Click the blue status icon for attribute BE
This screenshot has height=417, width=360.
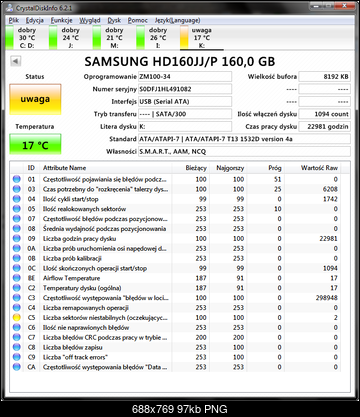pos(16,278)
